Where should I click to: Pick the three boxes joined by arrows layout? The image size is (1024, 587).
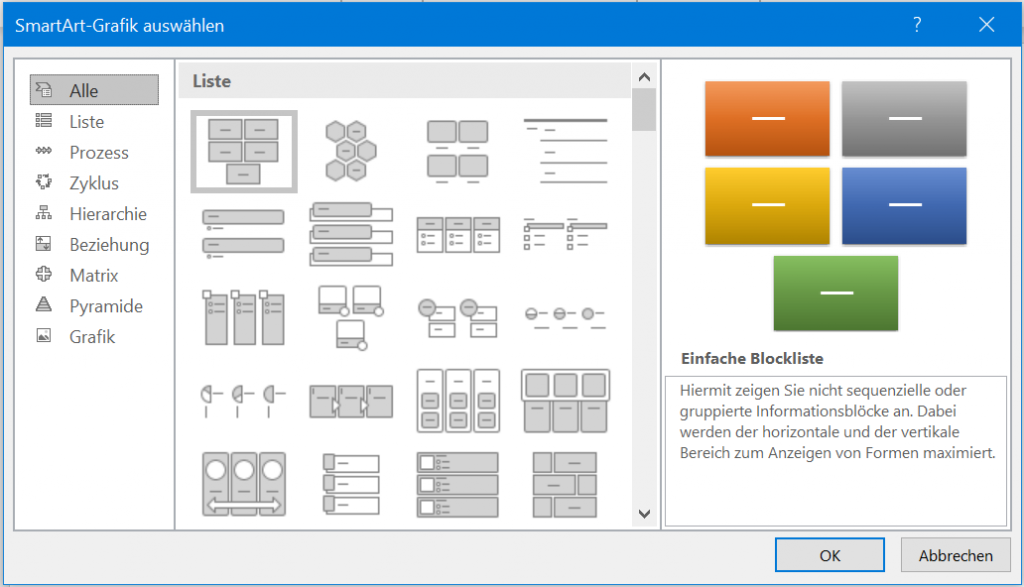(351, 401)
